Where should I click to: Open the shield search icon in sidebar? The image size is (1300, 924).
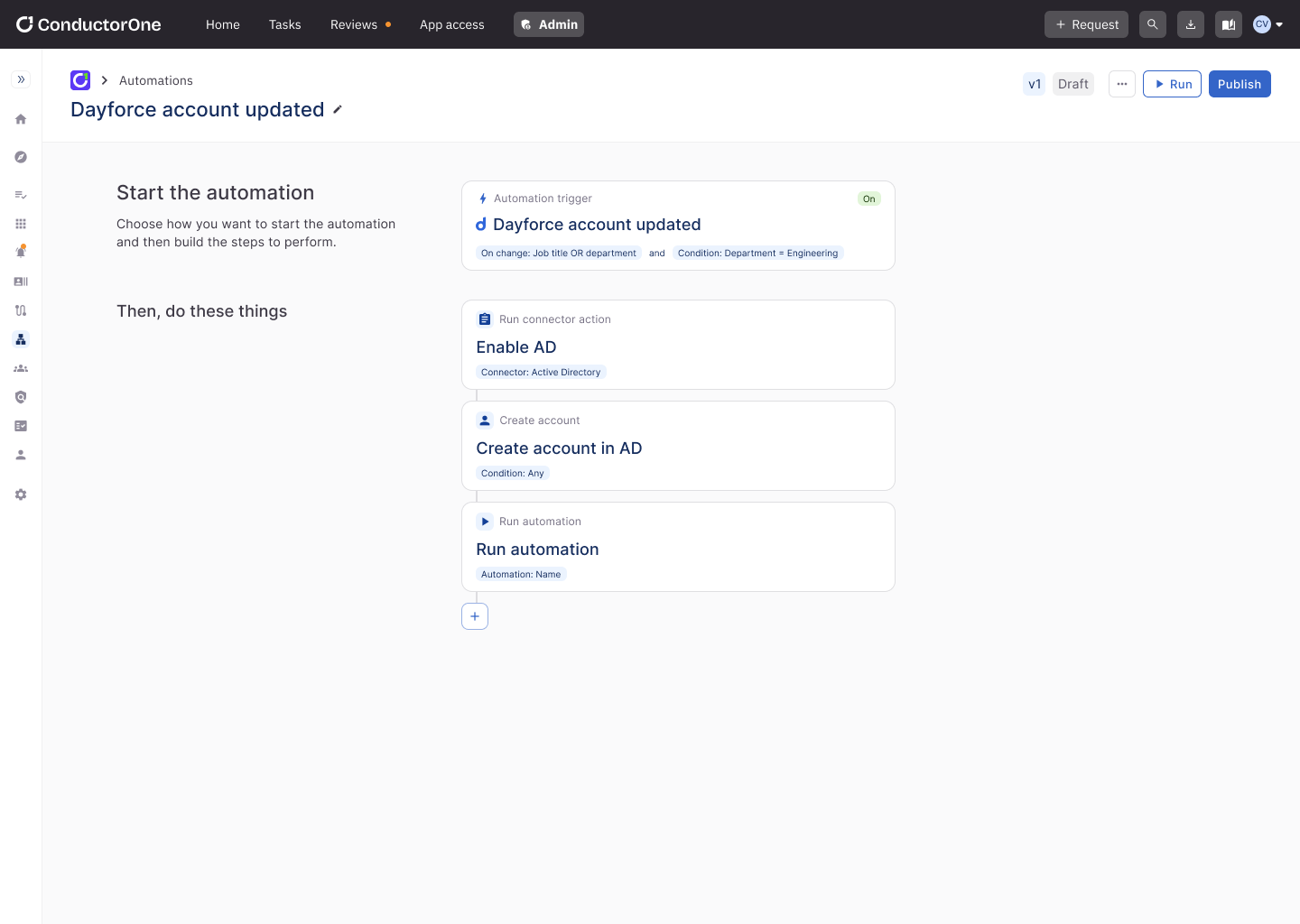(x=21, y=397)
